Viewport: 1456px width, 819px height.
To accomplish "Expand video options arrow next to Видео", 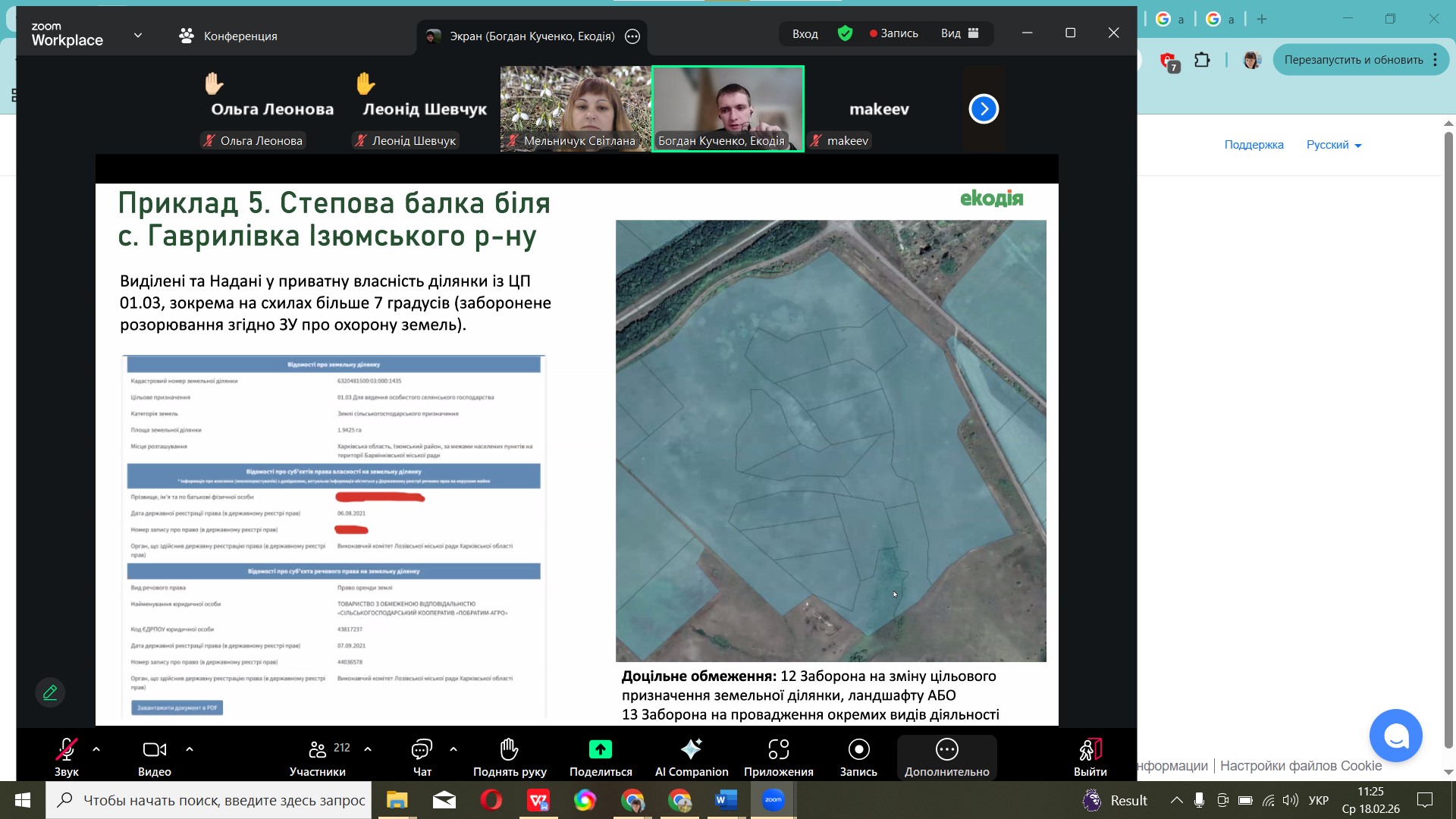I will point(190,749).
